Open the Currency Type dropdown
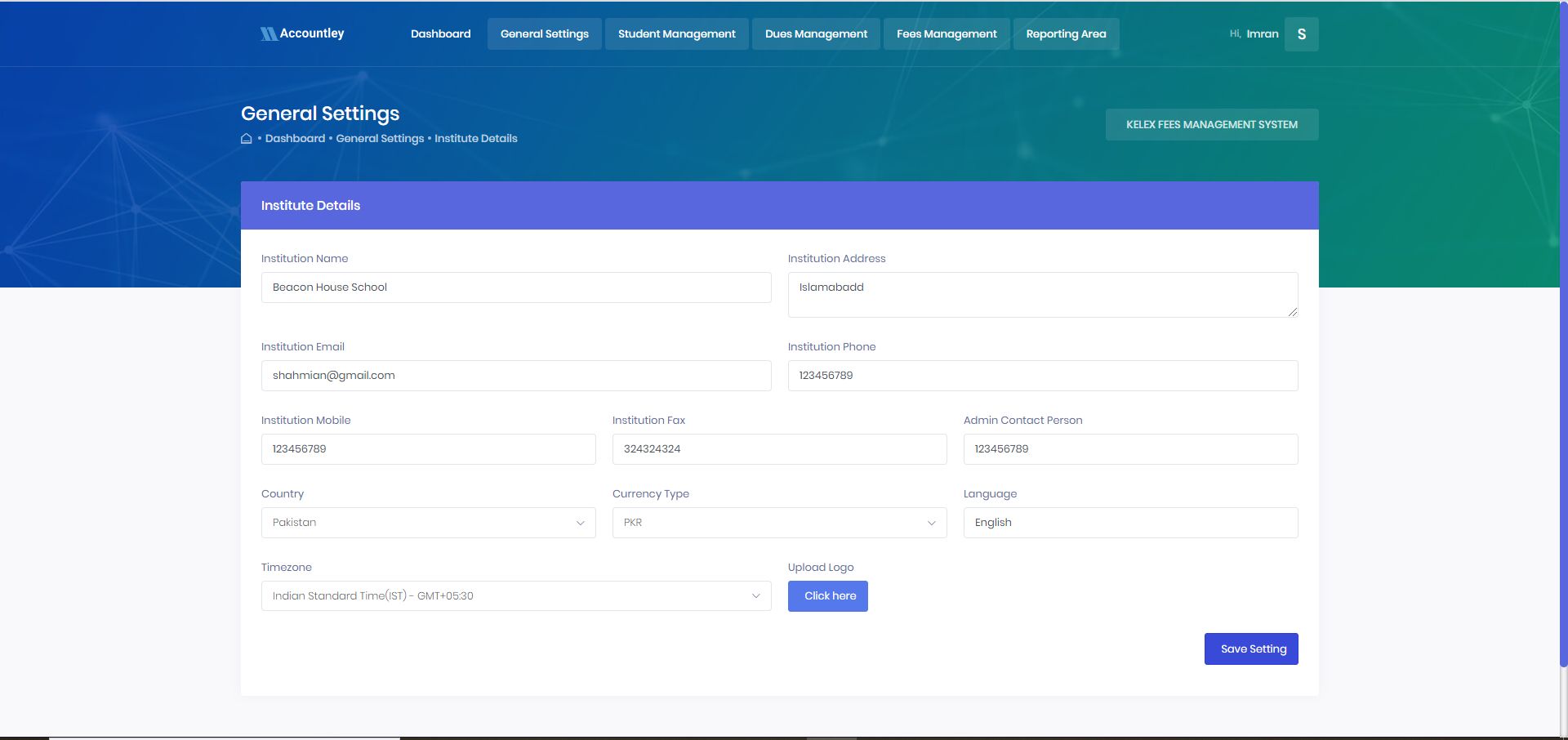Screen dimensions: 1568x740 [779, 523]
